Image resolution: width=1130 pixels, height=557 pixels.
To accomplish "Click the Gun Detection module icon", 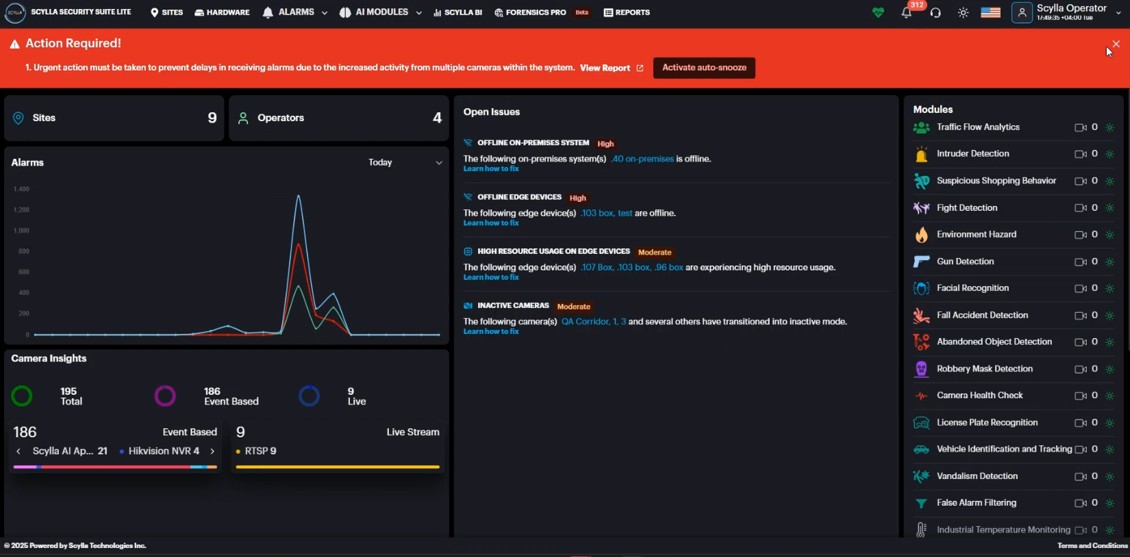I will tap(921, 262).
